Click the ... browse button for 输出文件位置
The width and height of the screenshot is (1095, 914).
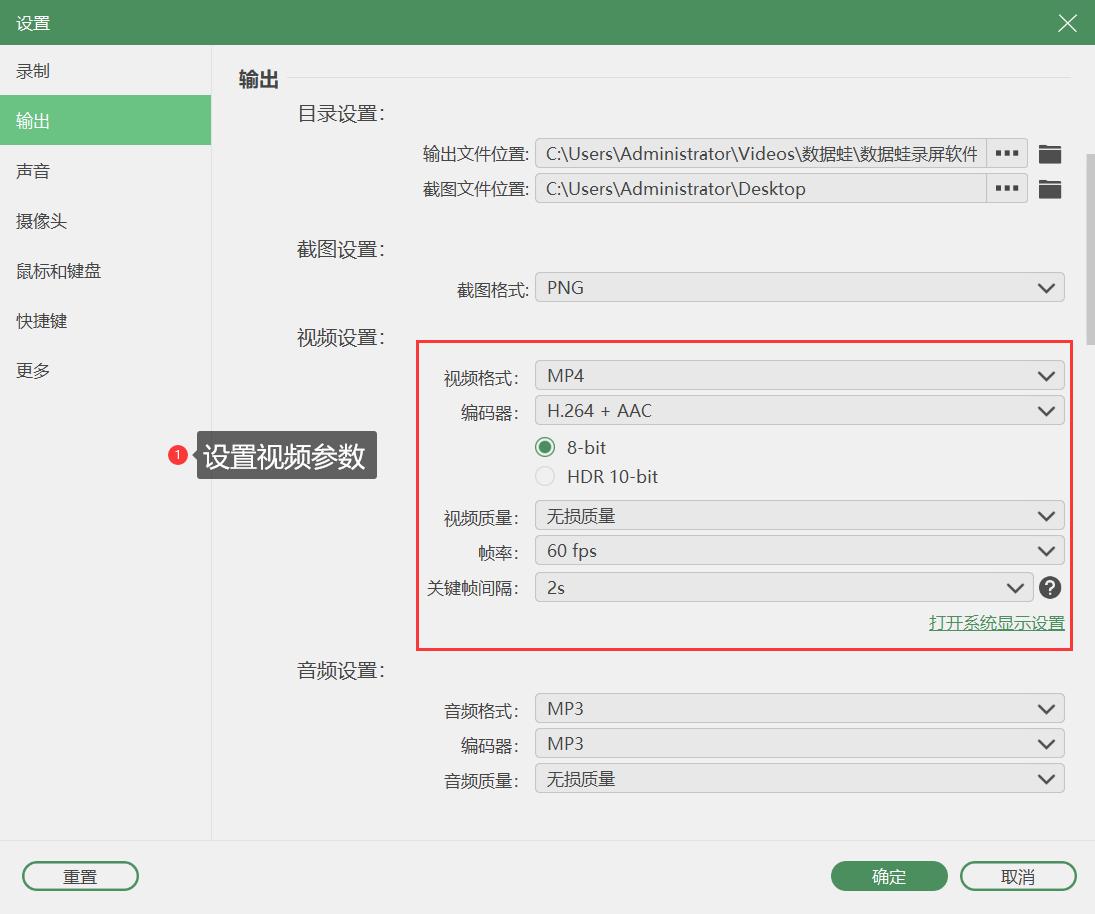coord(1006,153)
